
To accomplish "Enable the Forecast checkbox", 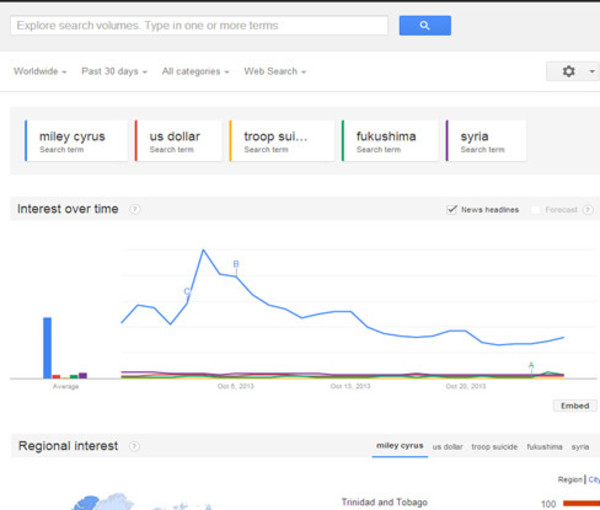I will (x=536, y=210).
